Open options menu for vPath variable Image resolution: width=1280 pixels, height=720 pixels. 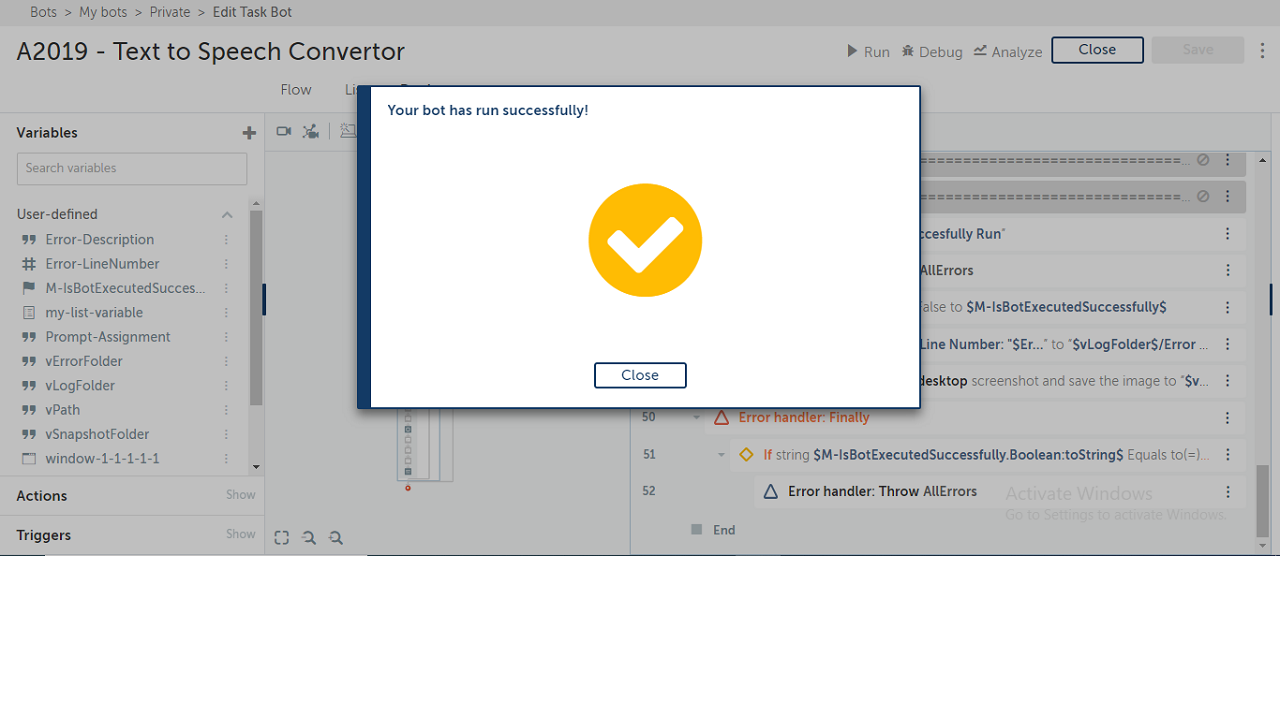[226, 410]
